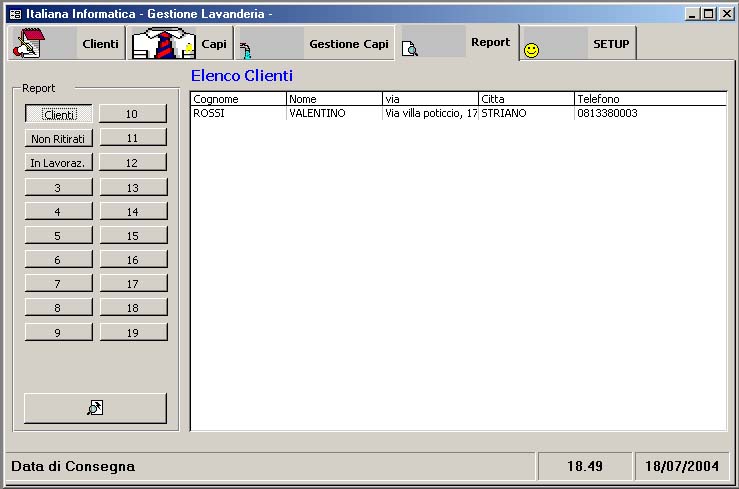Click report button 10

pos(133,114)
